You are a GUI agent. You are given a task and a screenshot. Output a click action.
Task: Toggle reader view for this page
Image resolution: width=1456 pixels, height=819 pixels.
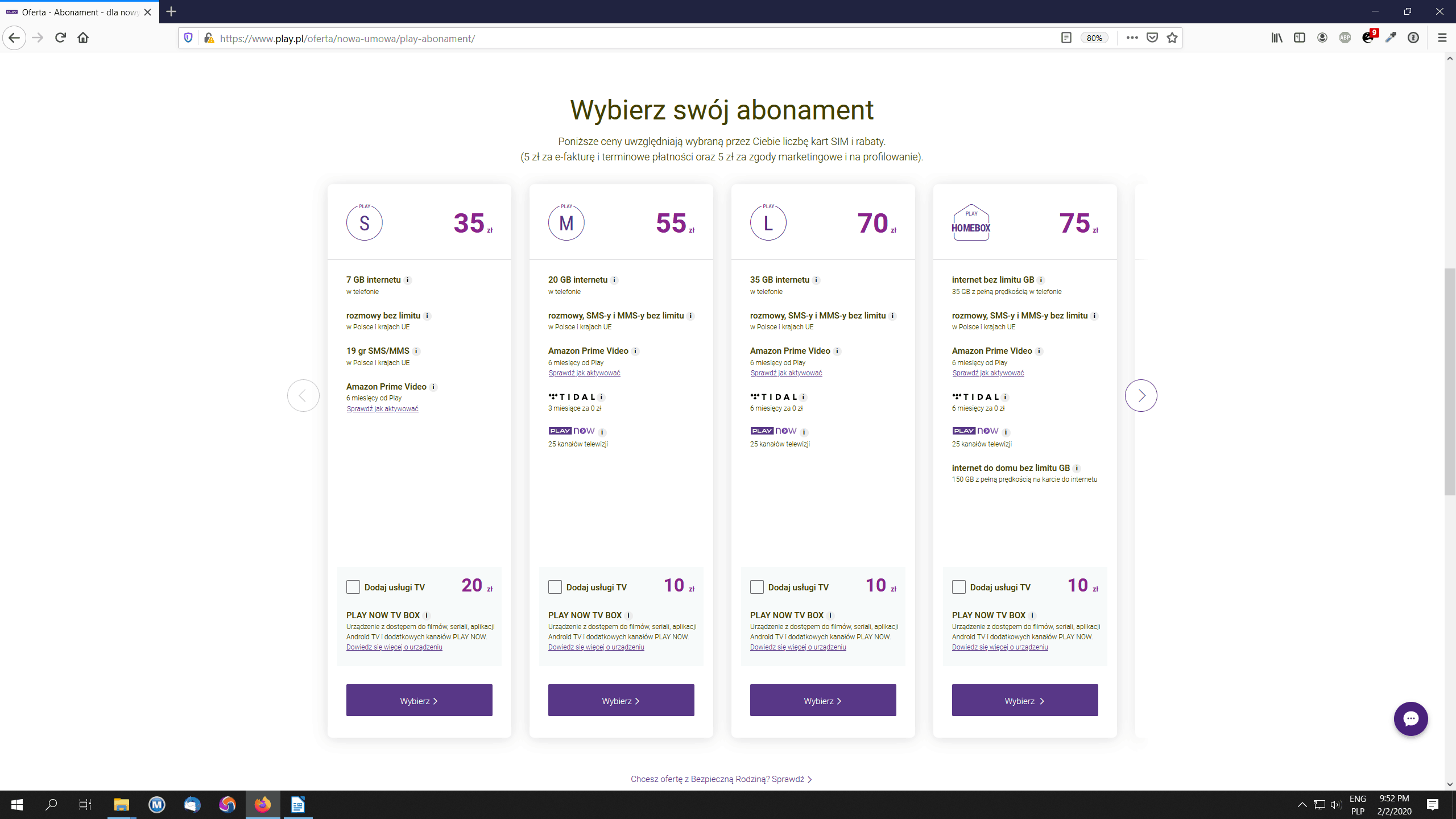pos(1066,38)
